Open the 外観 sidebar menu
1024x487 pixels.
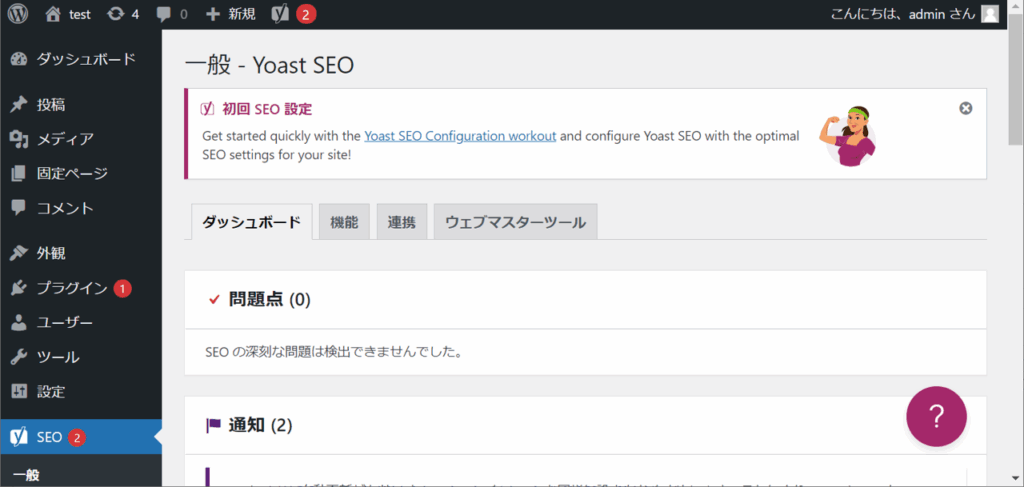pyautogui.click(x=81, y=253)
